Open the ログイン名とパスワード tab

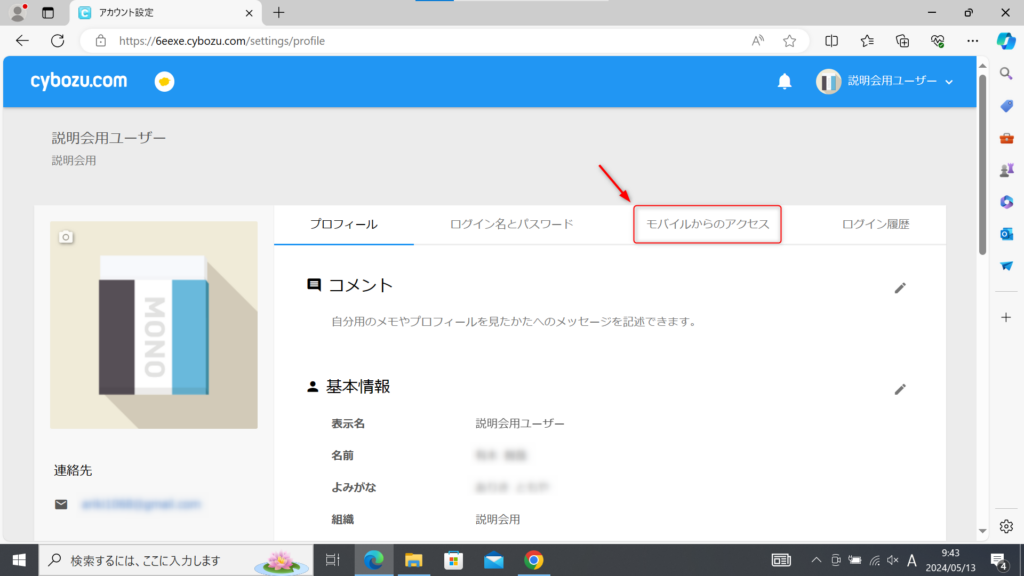(x=512, y=225)
